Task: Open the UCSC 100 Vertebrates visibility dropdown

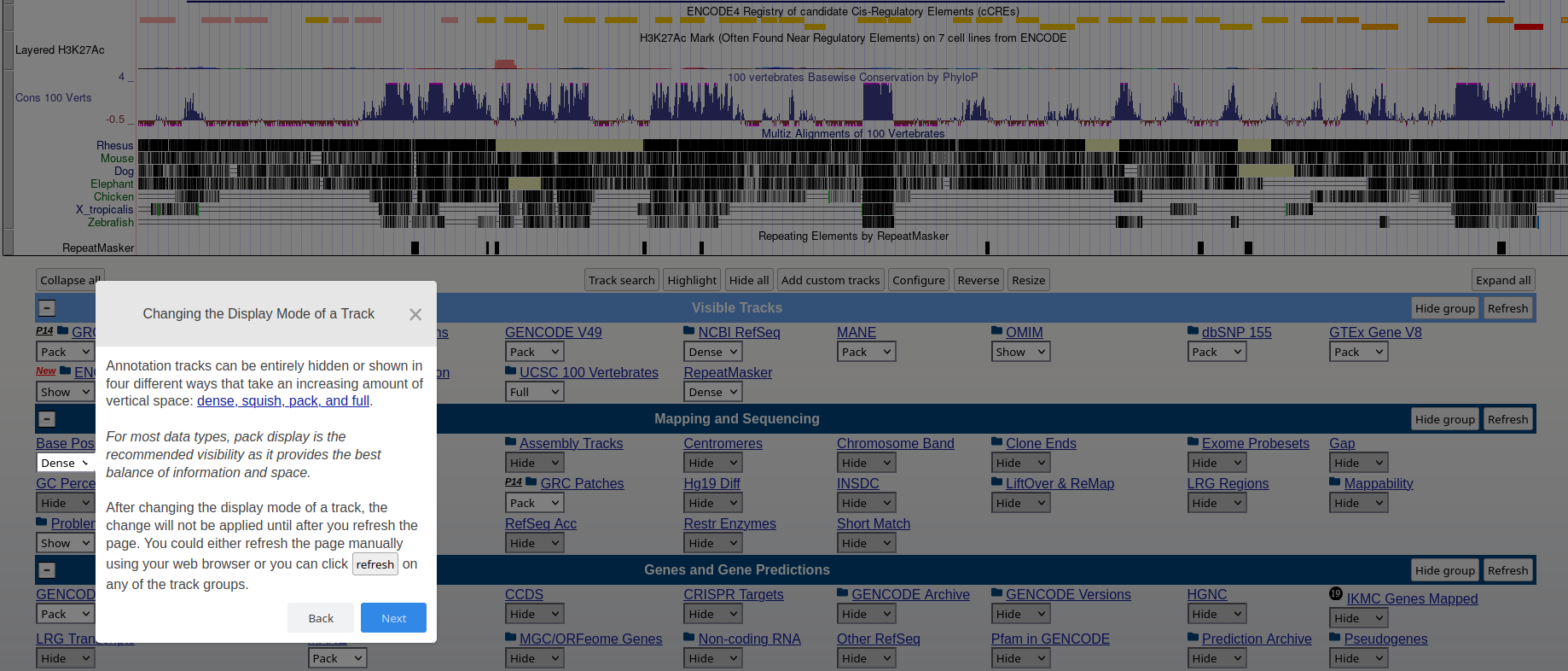Action: tap(534, 392)
